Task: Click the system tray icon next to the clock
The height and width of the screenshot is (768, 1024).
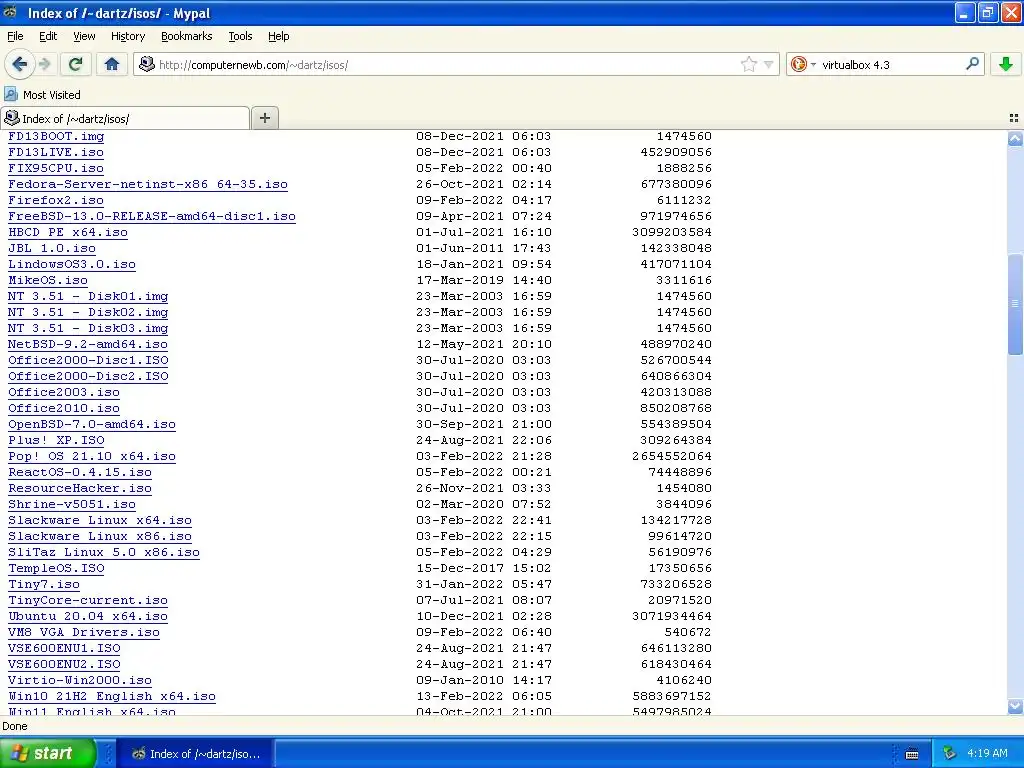Action: [x=950, y=754]
